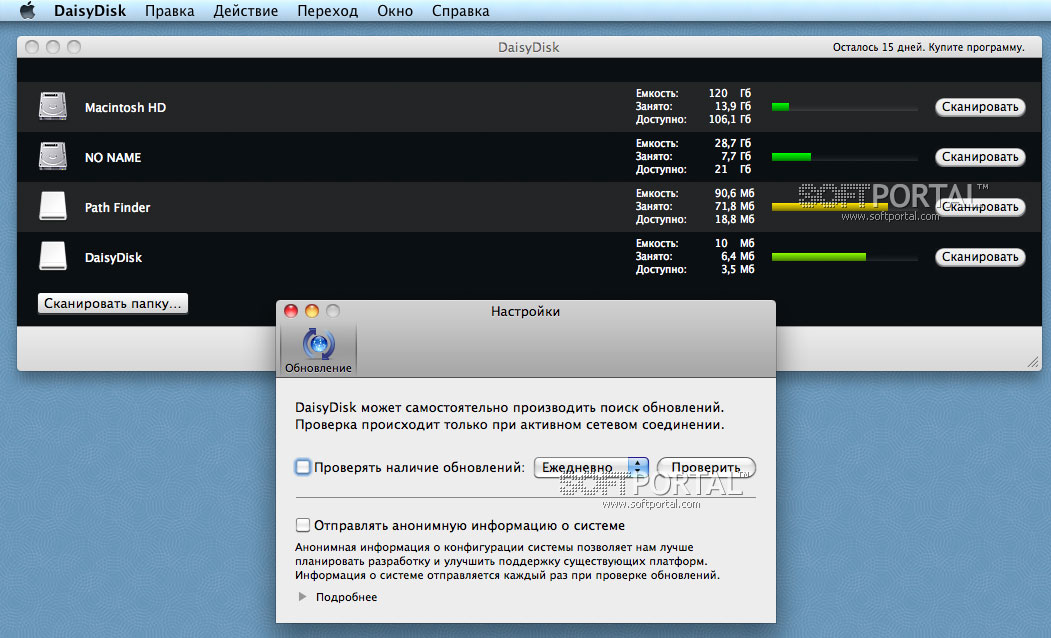Open the Ежедневно frequency dropdown
Viewport: 1051px width, 638px height.
pos(591,467)
